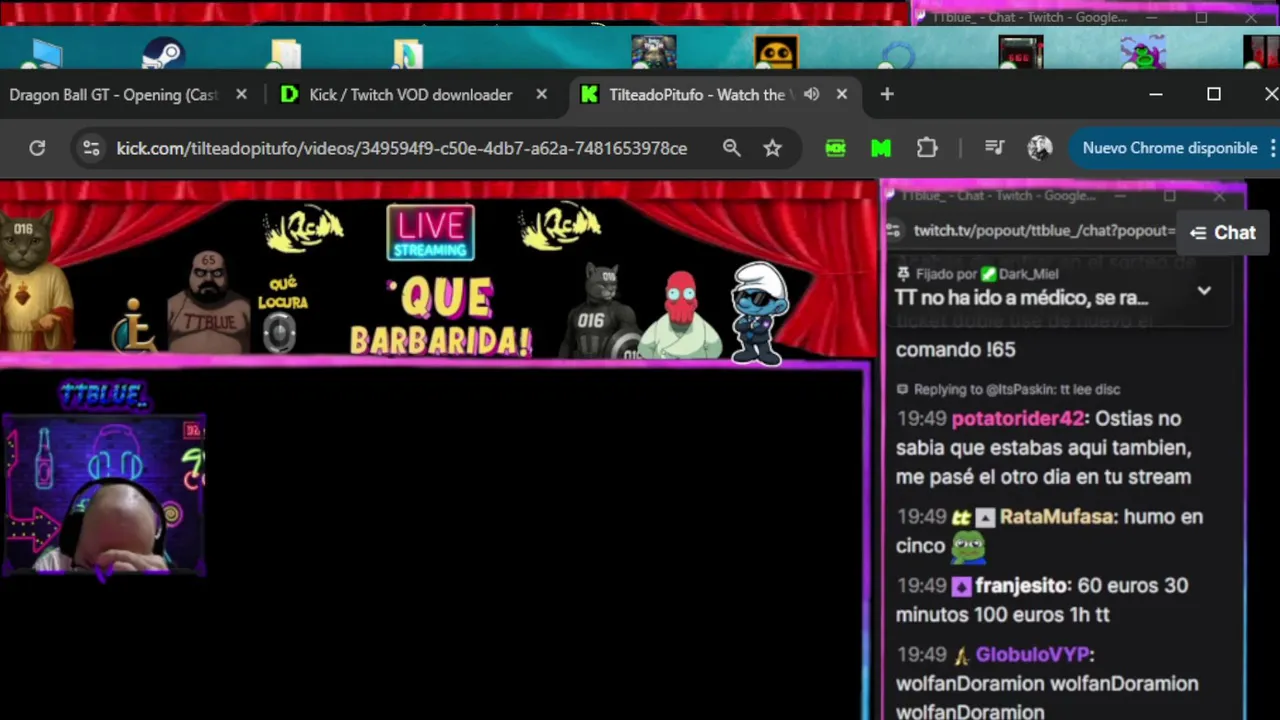The height and width of the screenshot is (720, 1280).
Task: Click the RataMufasa username in chat
Action: (x=1056, y=517)
